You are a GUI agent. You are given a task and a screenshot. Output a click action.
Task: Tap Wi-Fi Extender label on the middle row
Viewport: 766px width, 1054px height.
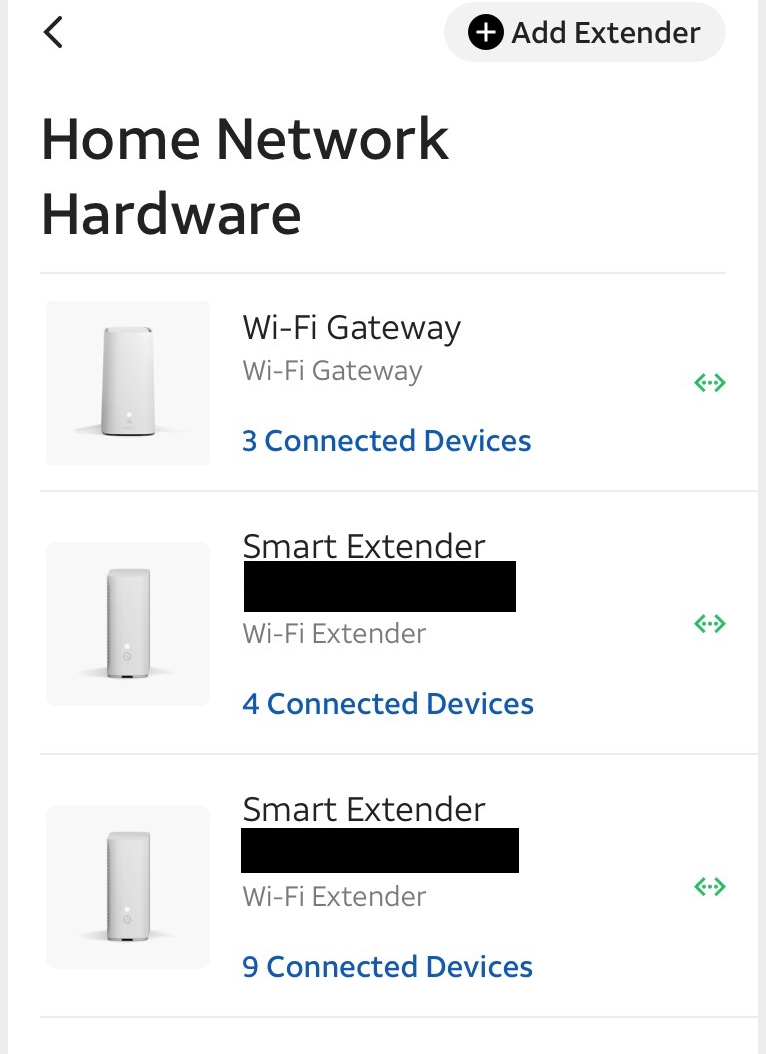(x=334, y=633)
